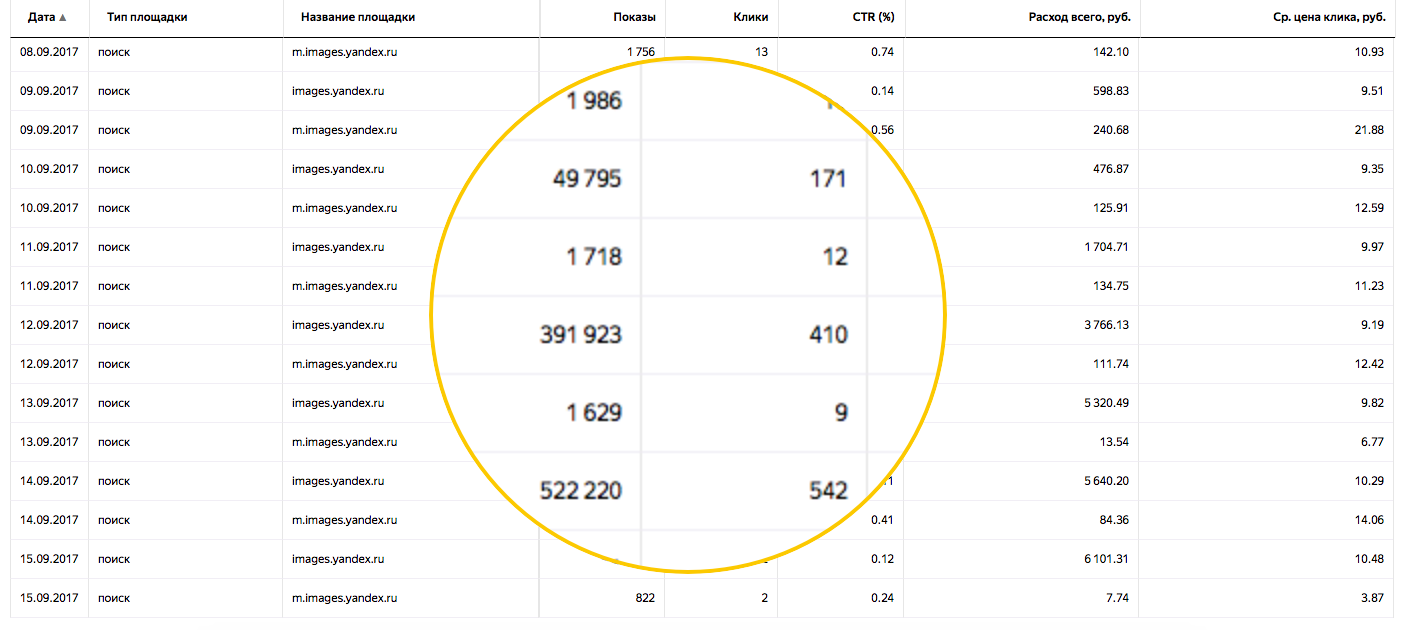Select the CTR cell showing 0.74
Image resolution: width=1407 pixels, height=630 pixels.
point(882,52)
